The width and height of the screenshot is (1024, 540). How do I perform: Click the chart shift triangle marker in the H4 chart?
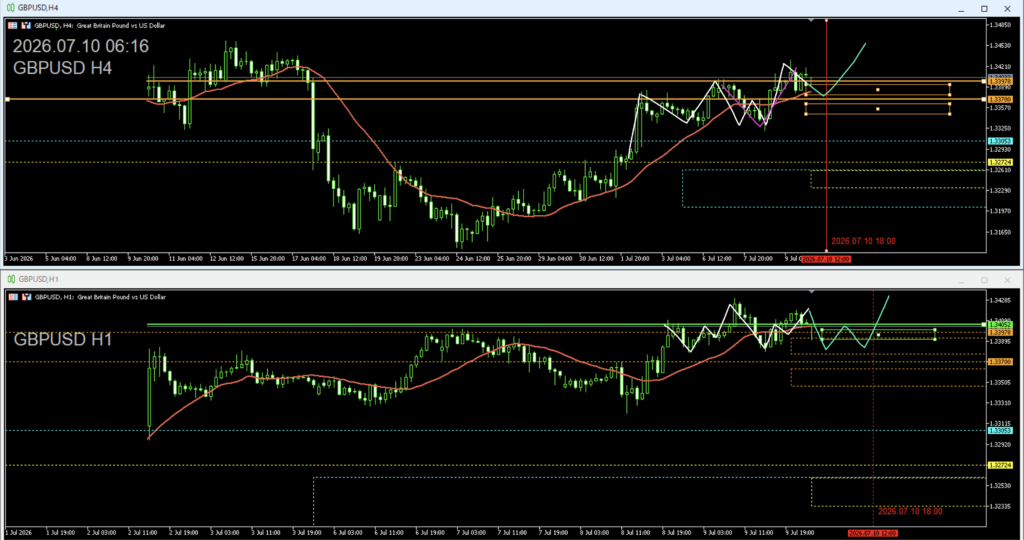pyautogui.click(x=811, y=21)
